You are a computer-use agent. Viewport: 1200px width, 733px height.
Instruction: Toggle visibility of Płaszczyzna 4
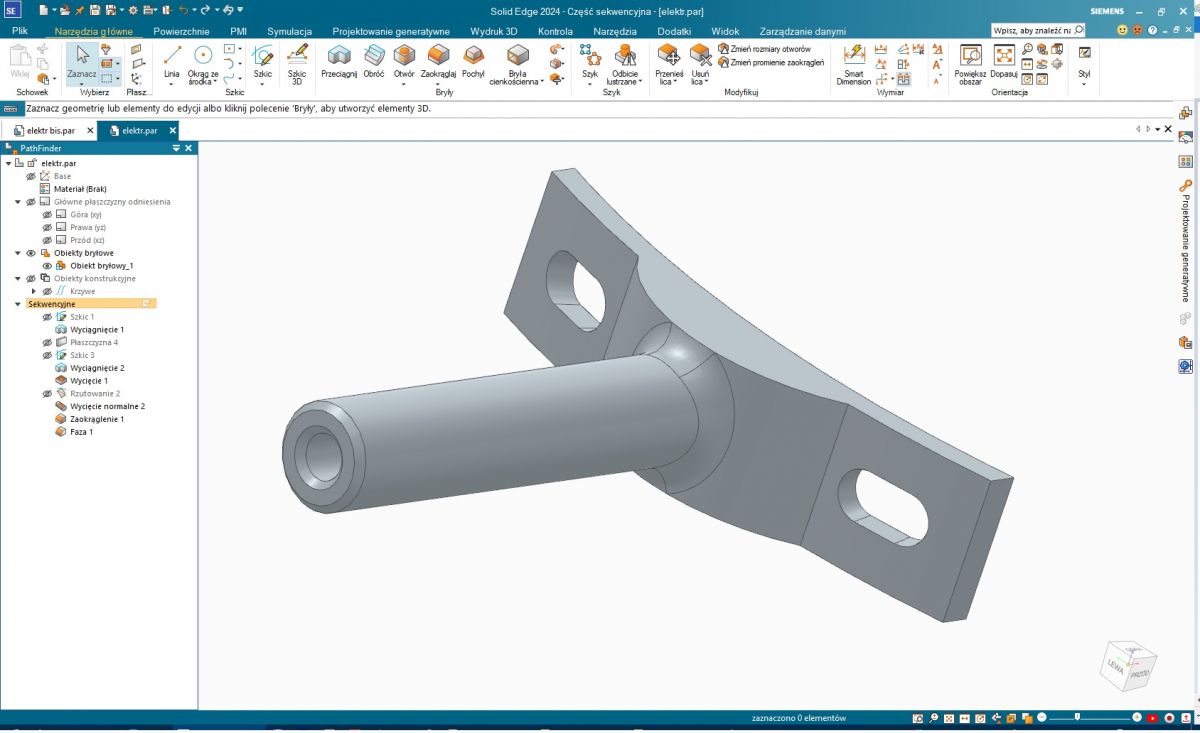point(47,342)
